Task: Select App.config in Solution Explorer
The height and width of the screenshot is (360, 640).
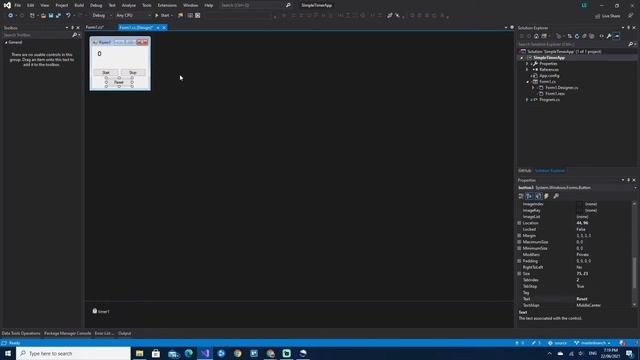Action: [549, 76]
